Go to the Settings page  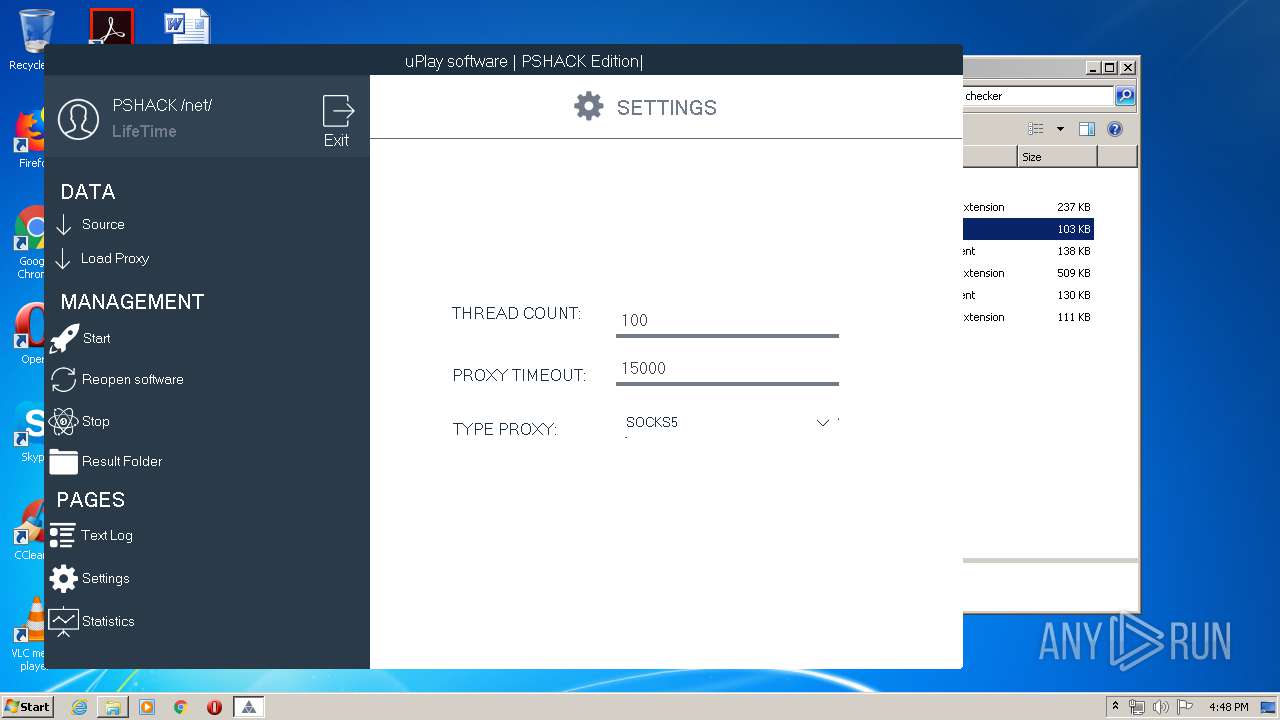(x=106, y=578)
